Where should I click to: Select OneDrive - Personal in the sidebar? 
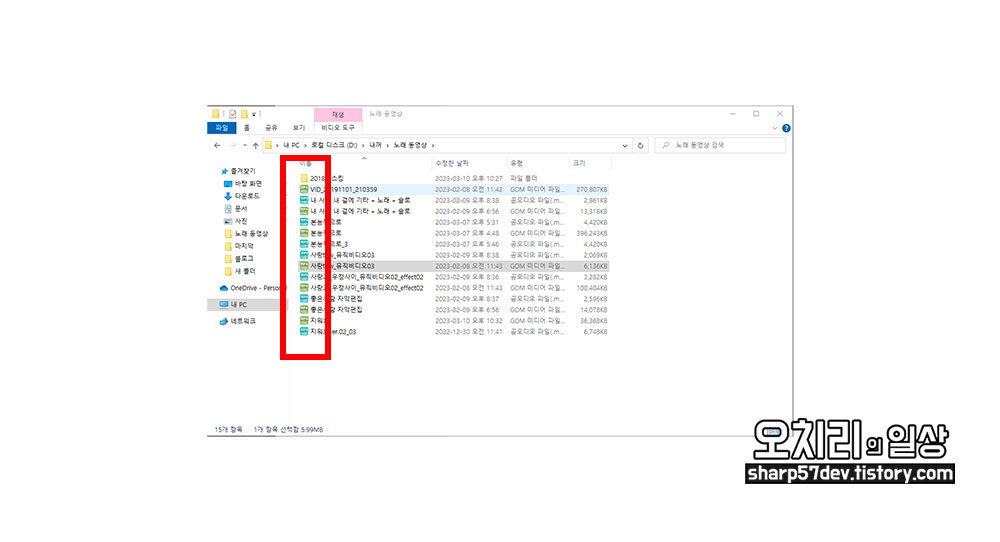pyautogui.click(x=255, y=288)
